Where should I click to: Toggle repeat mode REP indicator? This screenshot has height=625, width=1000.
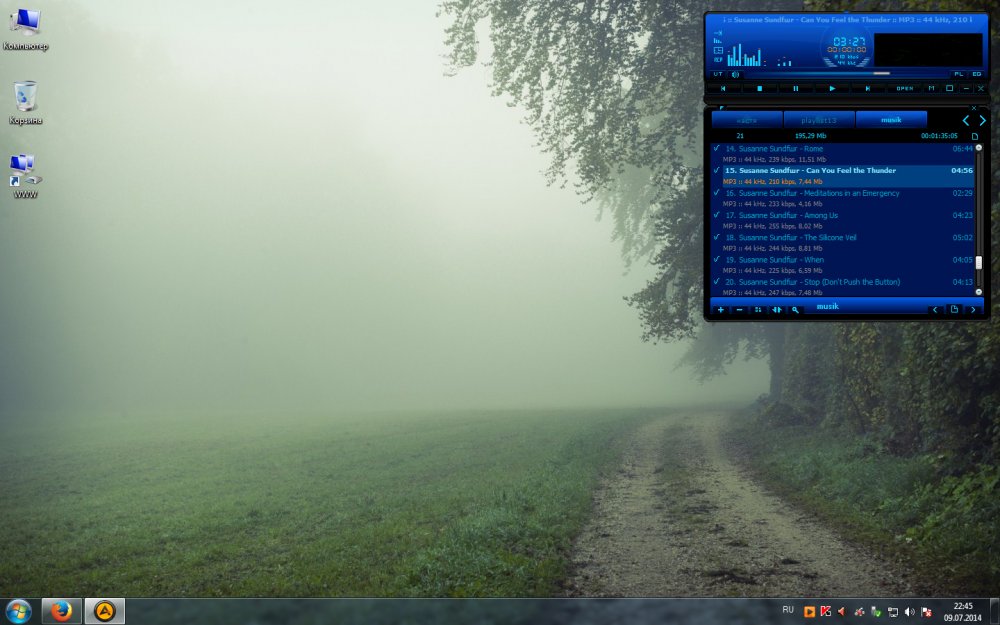pyautogui.click(x=718, y=60)
